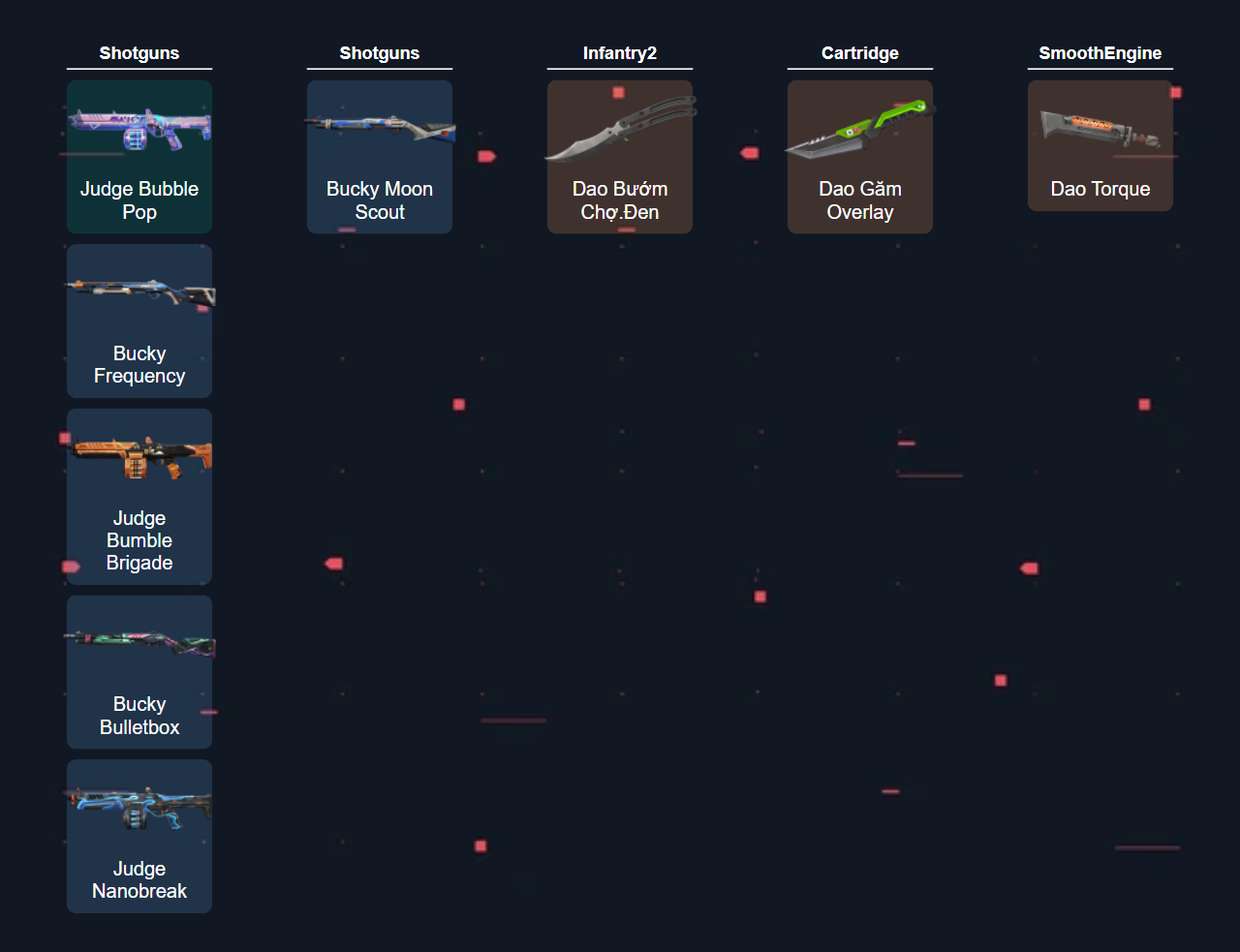This screenshot has width=1240, height=952.
Task: Select the green Overlay knife image
Action: coord(859,129)
